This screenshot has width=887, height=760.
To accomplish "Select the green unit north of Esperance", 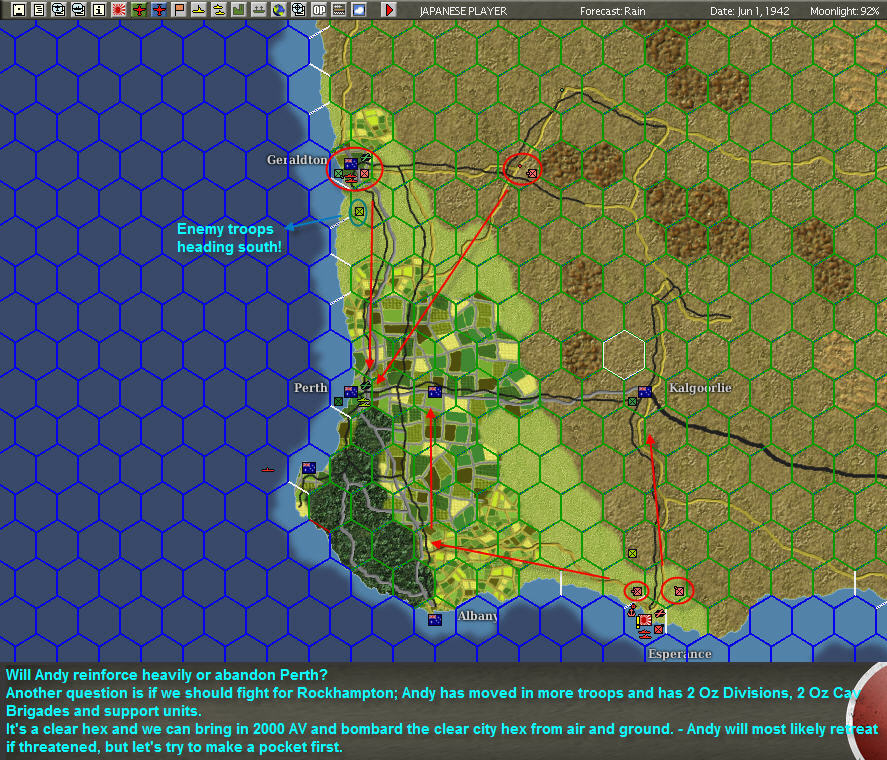I will pos(632,553).
